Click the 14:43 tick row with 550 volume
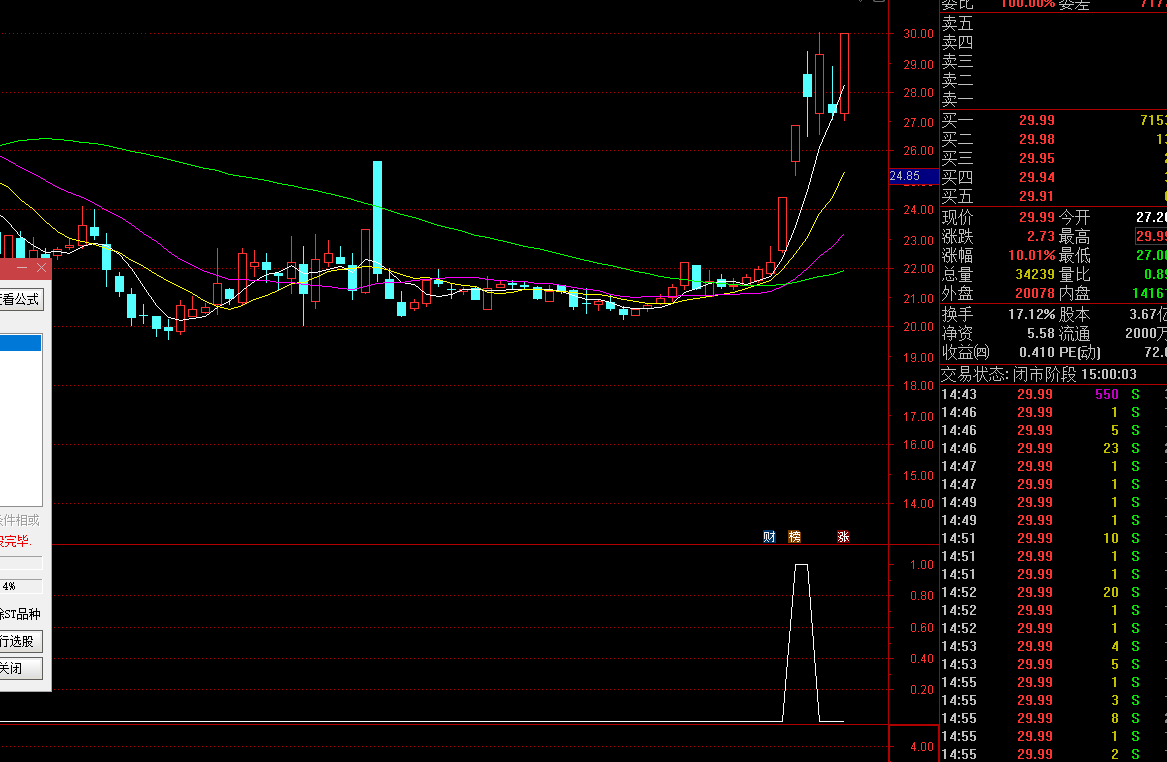 [1053, 394]
